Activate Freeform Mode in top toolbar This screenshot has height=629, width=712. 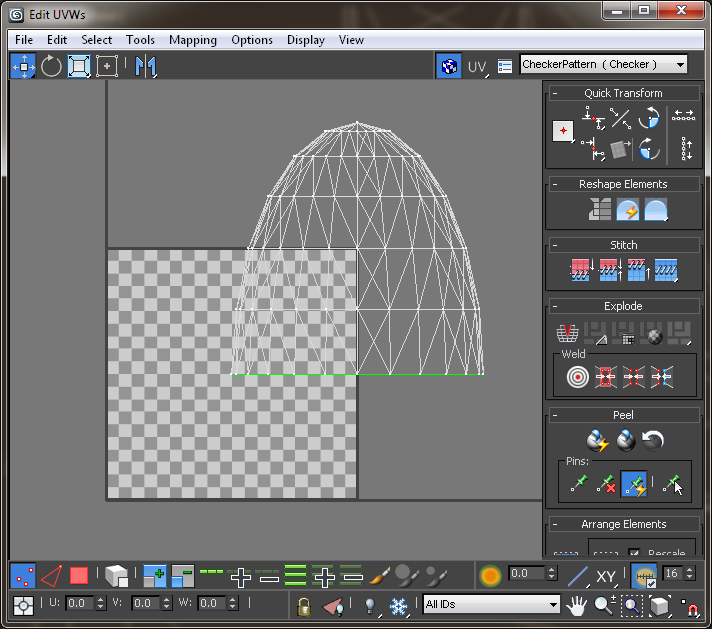(107, 66)
